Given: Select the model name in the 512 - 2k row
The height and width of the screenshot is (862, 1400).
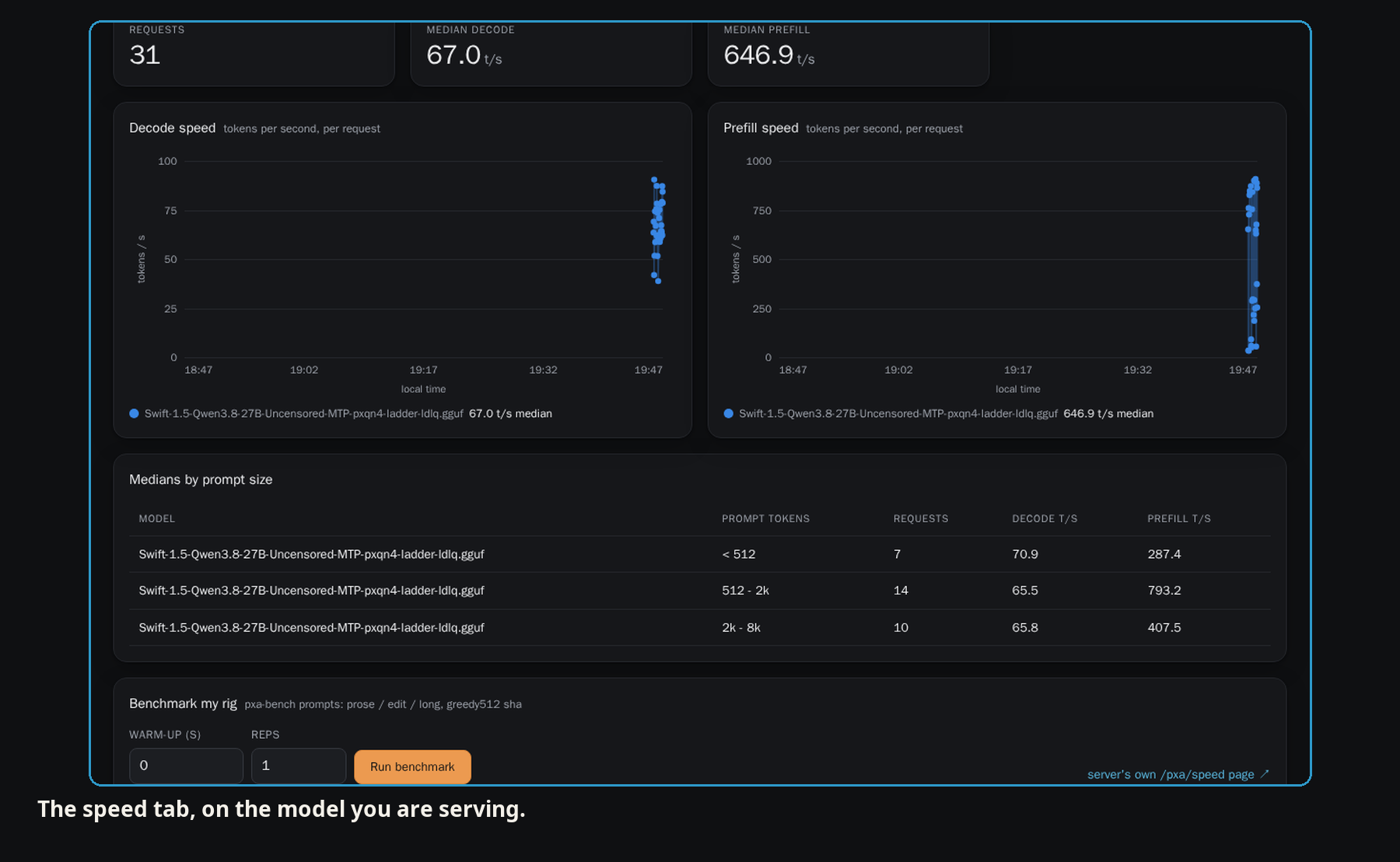Looking at the screenshot, I should pyautogui.click(x=311, y=590).
